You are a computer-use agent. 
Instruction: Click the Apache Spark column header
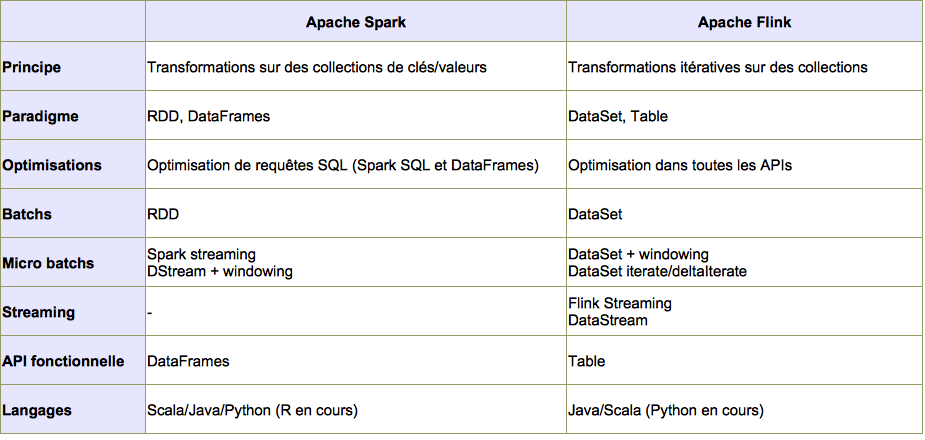coord(355,20)
